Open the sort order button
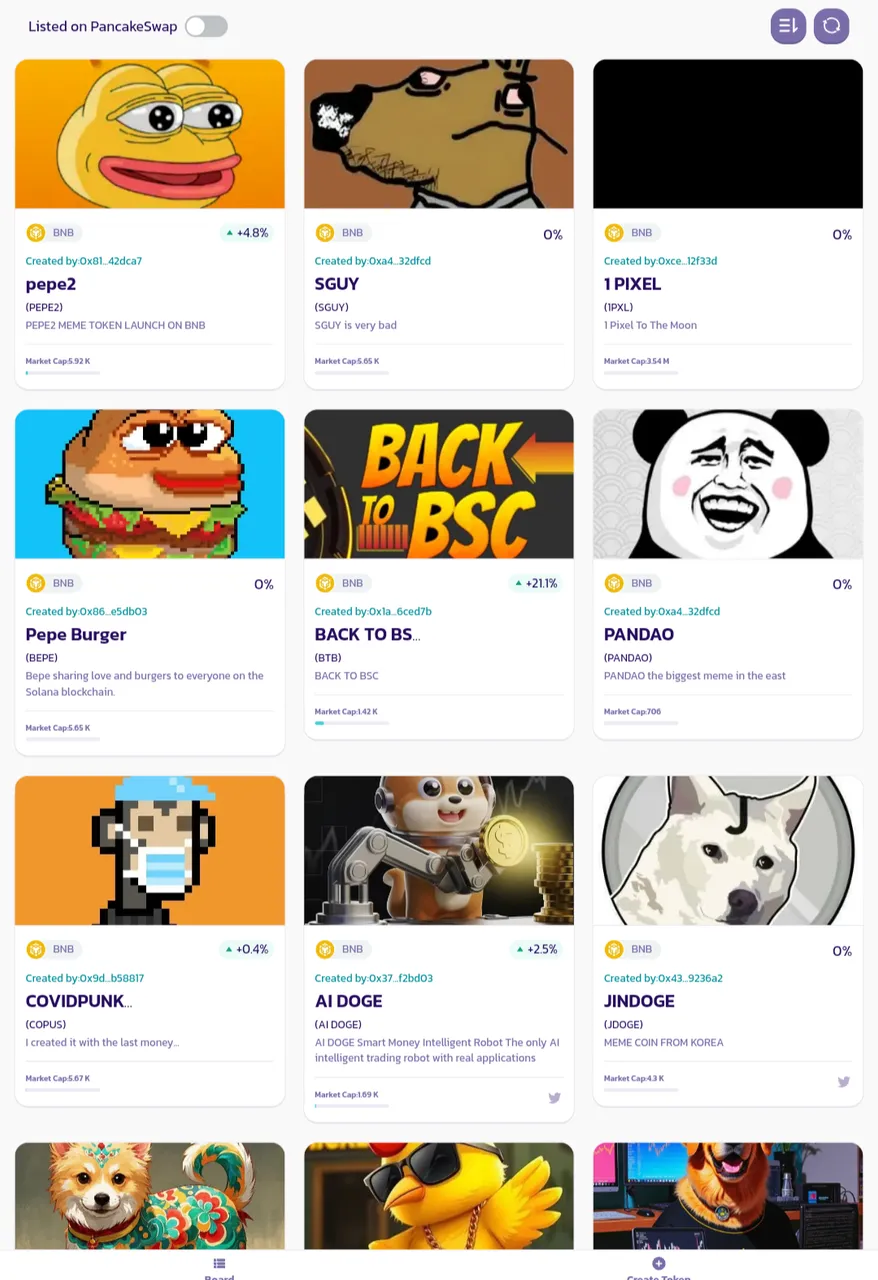Screen dimensions: 878x1280 (x=788, y=26)
